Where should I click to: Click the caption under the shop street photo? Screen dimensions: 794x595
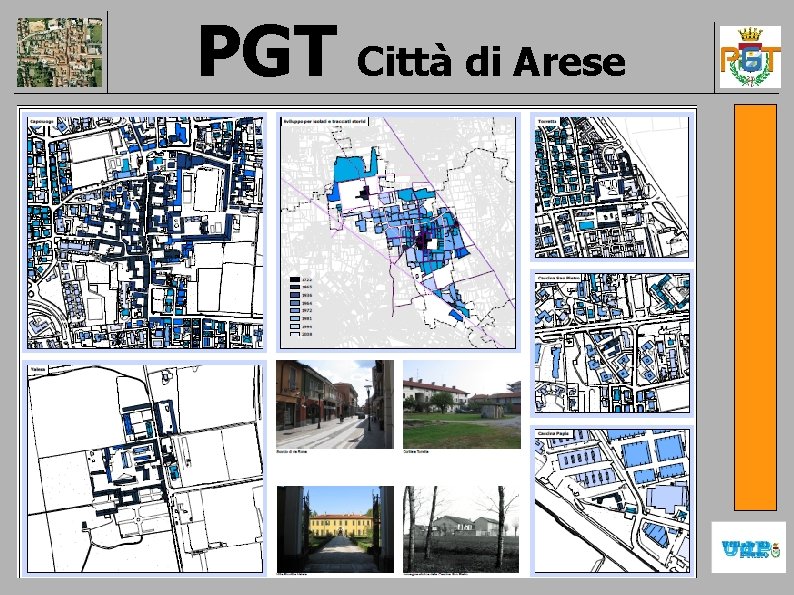tap(292, 451)
